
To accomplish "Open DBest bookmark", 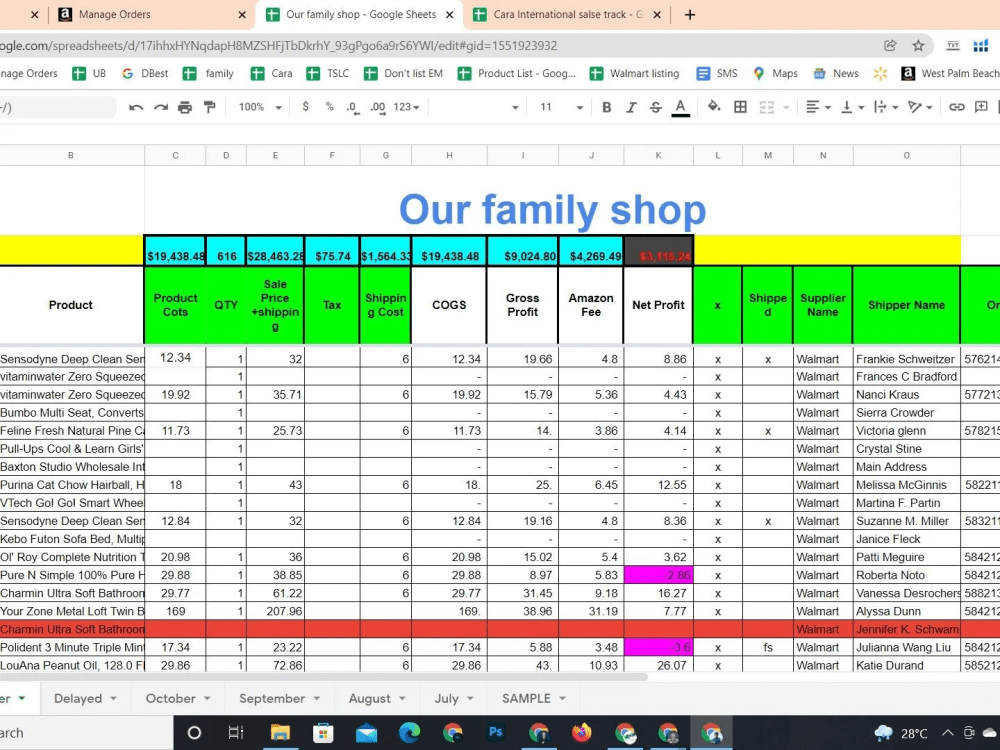I will pos(145,73).
